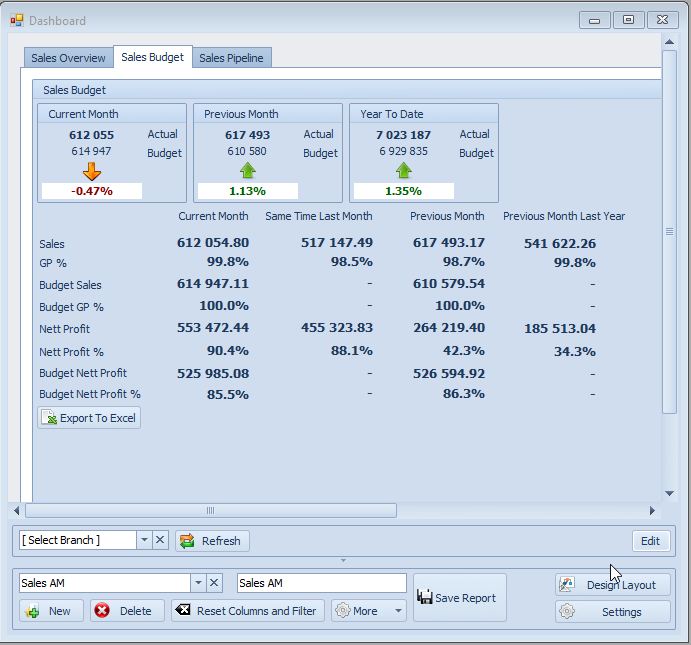Open Design Layout
The image size is (691, 645).
click(x=613, y=585)
